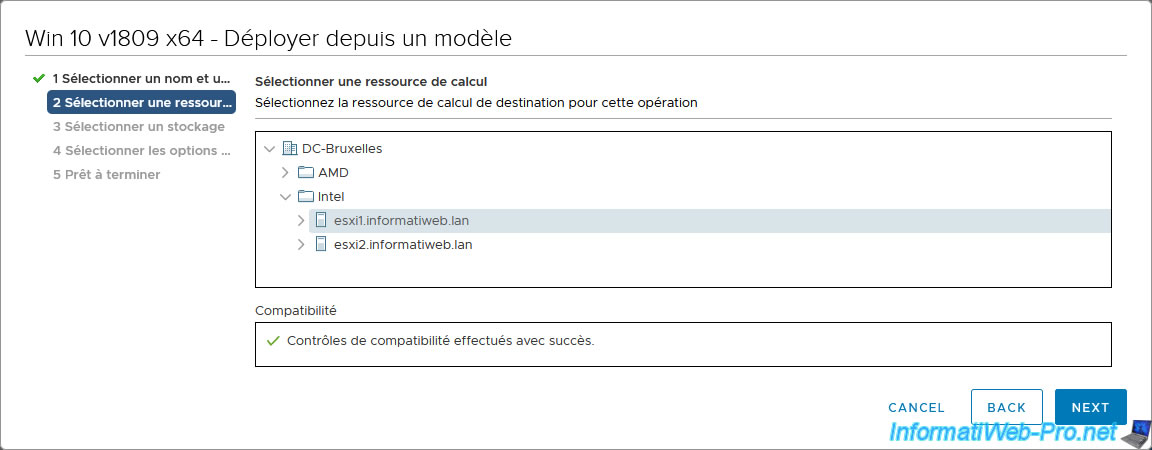
Task: Click the InformatiWeb-Pro laptop logo icon
Action: point(1137,432)
